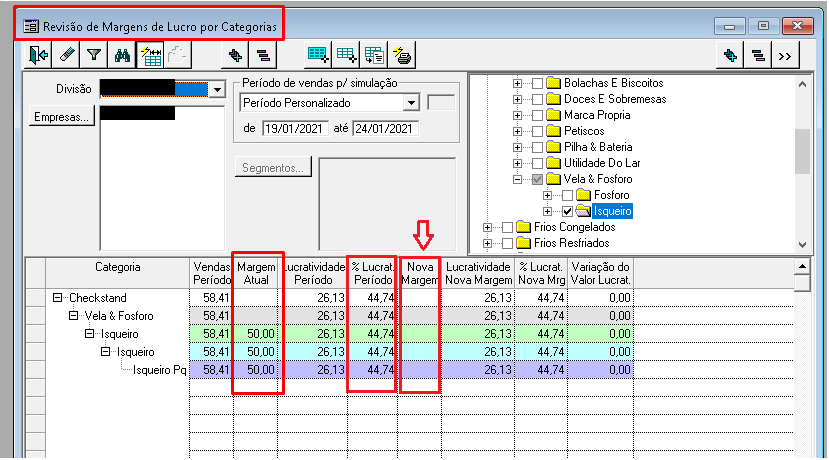This screenshot has width=829, height=460.
Task: Collapse the Vela & Fosforo grid row
Action: [x=73, y=316]
